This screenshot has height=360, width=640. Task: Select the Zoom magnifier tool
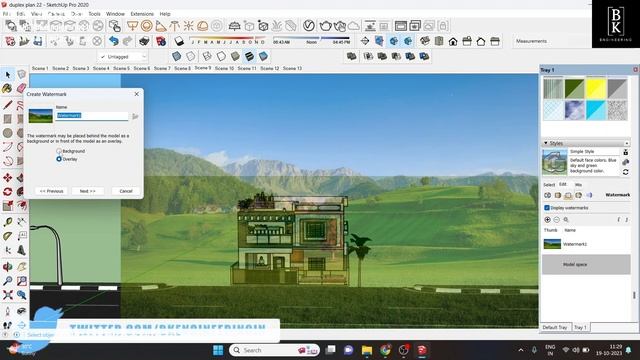point(7,281)
